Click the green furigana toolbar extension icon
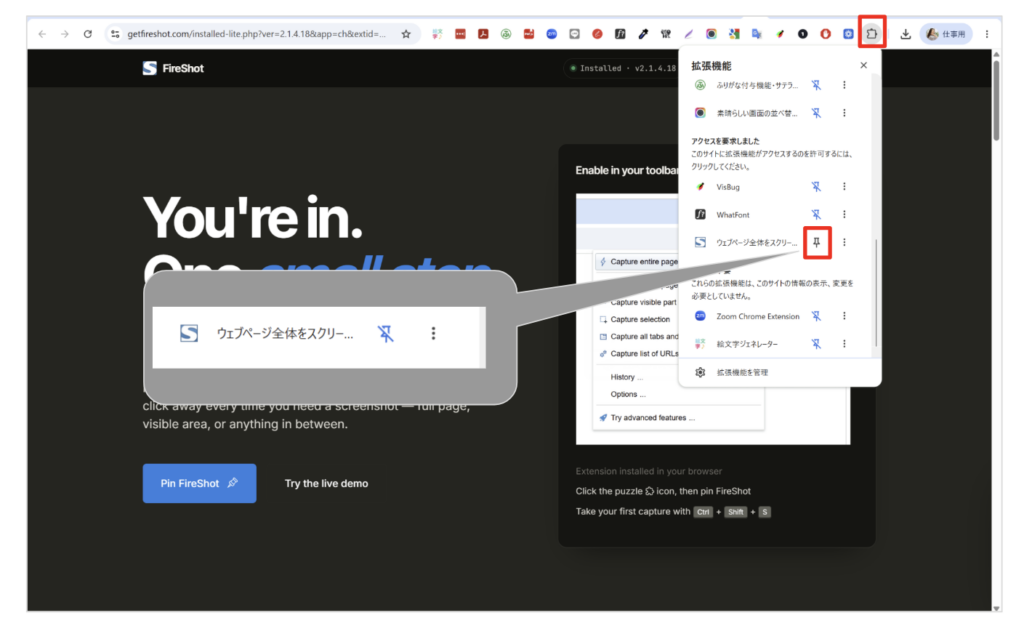 [506, 34]
